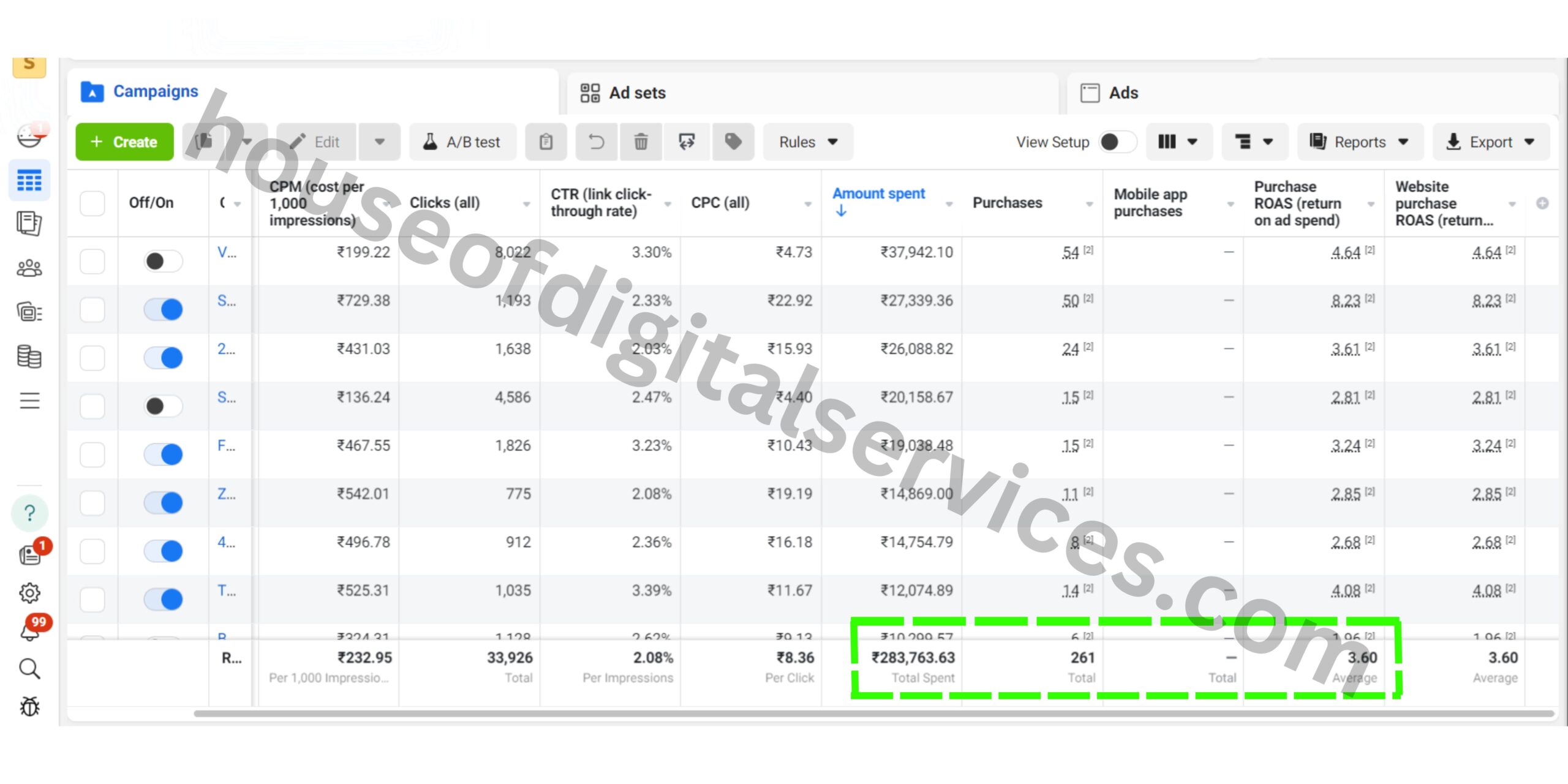Enable the campaign with ₹20,158.67 spent
The image size is (1568, 784).
pos(163,405)
